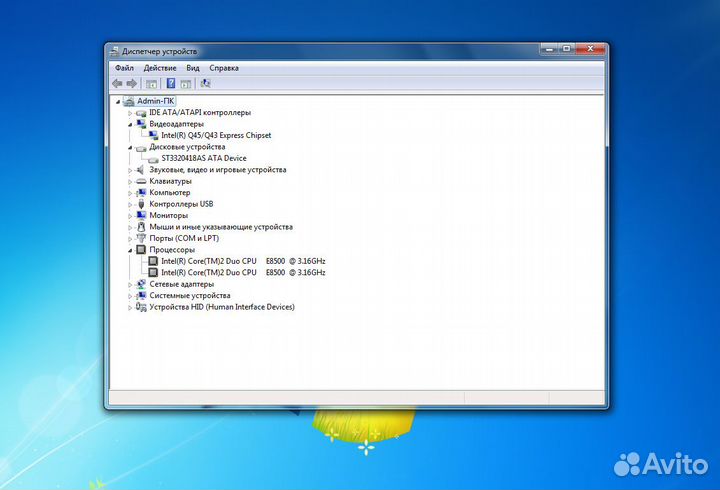This screenshot has height=490, width=720.
Task: Maximize the Диспетчер устройств window
Action: pyautogui.click(x=567, y=49)
